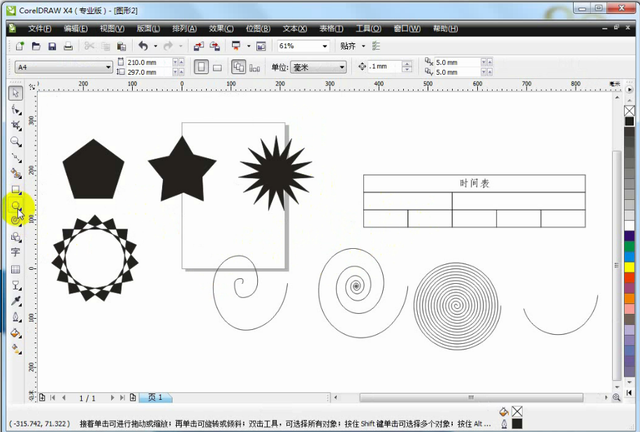
Task: Select the Pick tool
Action: pos(16,93)
